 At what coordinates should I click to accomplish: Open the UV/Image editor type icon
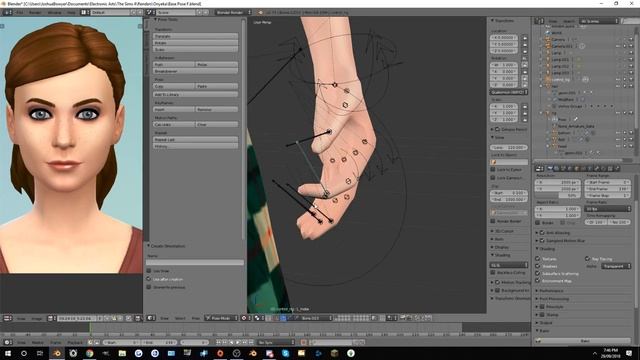point(7,318)
